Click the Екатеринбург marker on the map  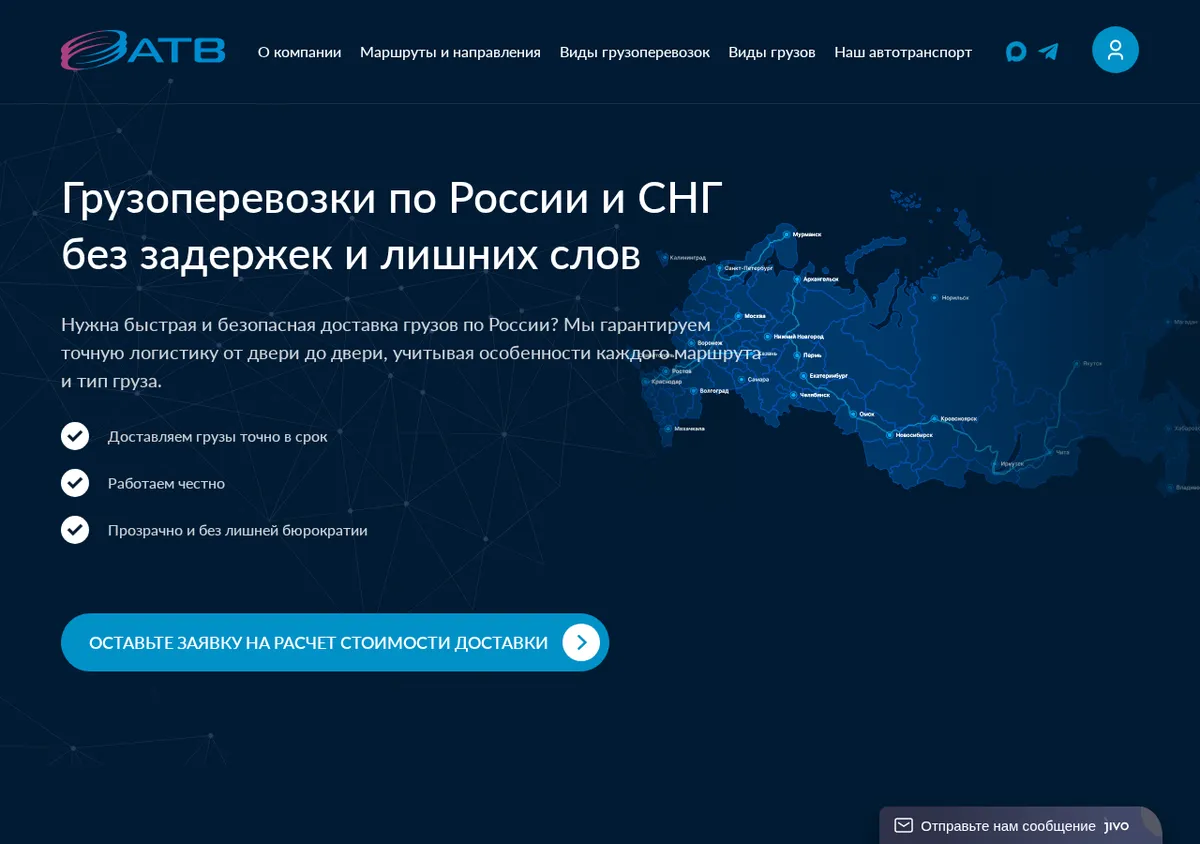point(802,376)
